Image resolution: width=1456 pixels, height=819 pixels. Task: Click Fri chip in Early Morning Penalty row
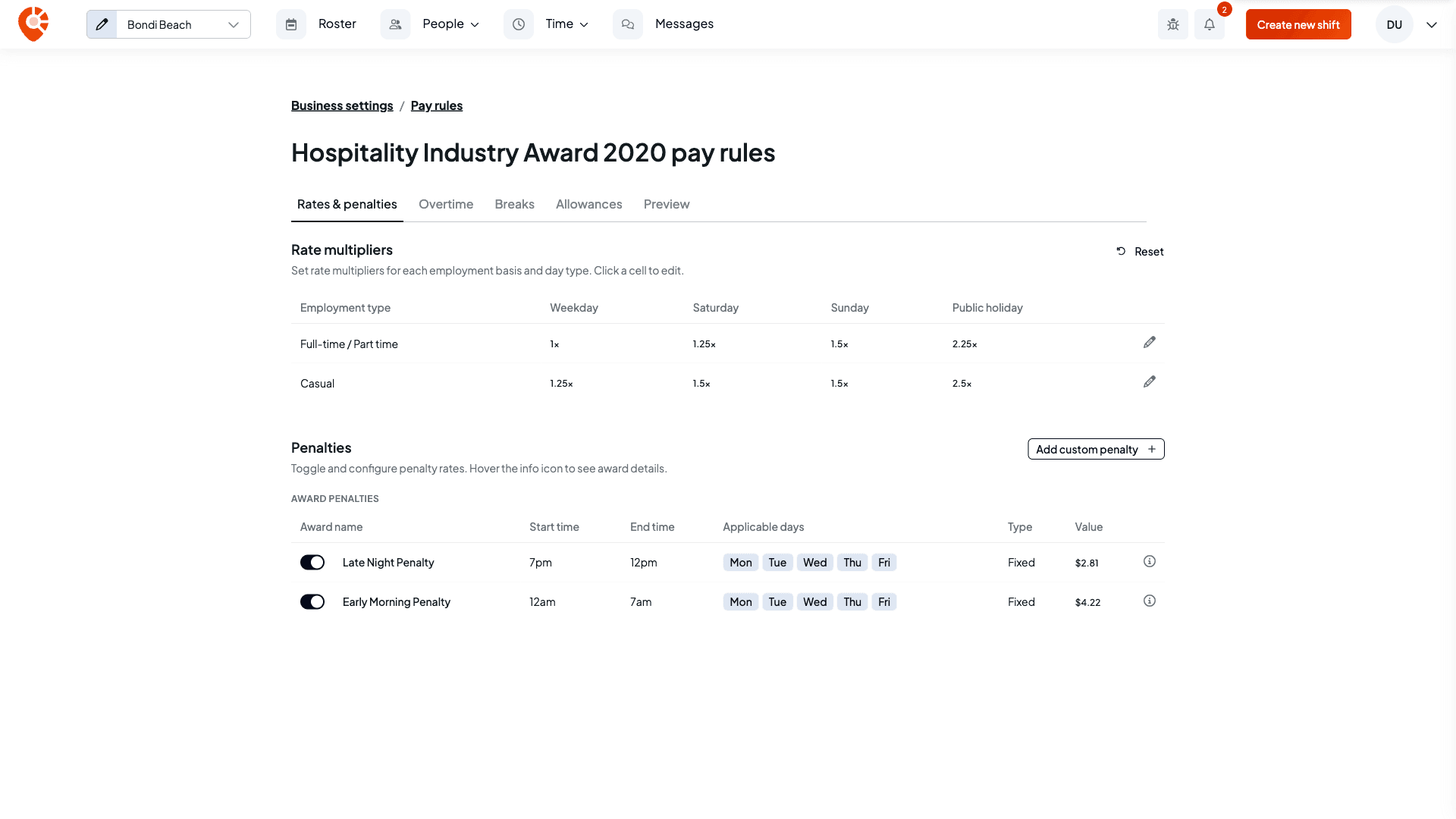pyautogui.click(x=884, y=602)
